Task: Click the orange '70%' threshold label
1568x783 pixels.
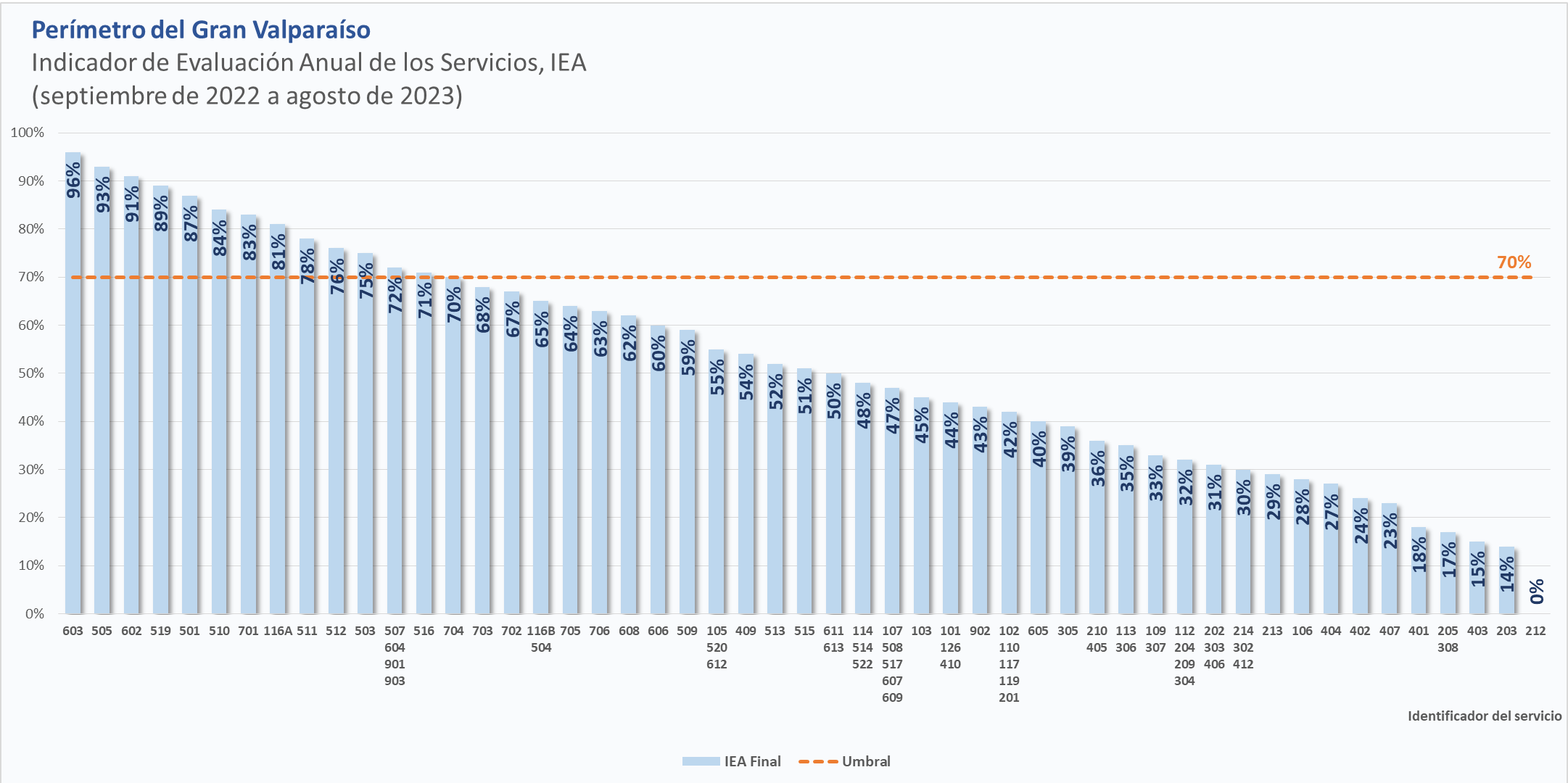Action: [x=1514, y=262]
